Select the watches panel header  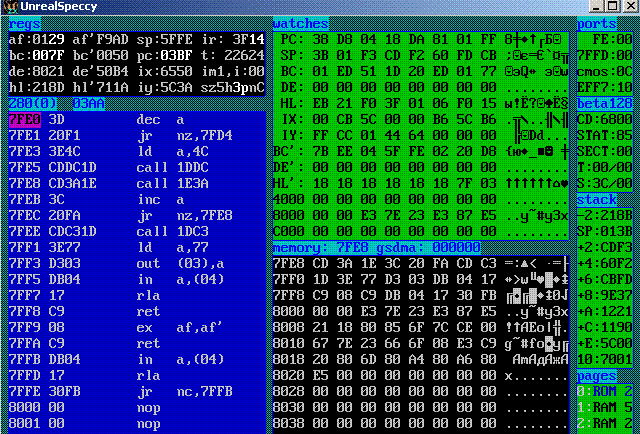coord(299,23)
